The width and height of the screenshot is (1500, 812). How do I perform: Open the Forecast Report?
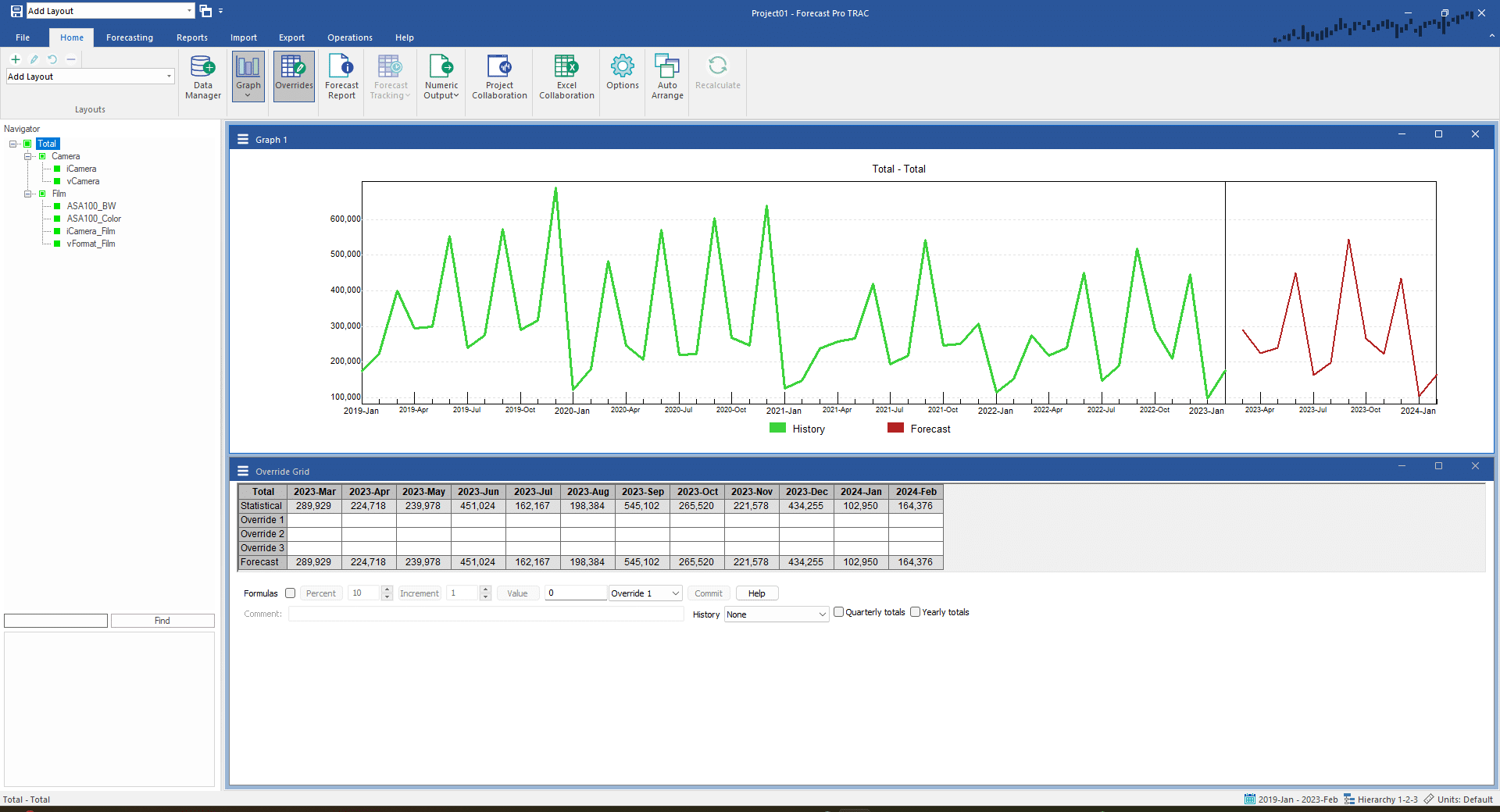coord(341,77)
